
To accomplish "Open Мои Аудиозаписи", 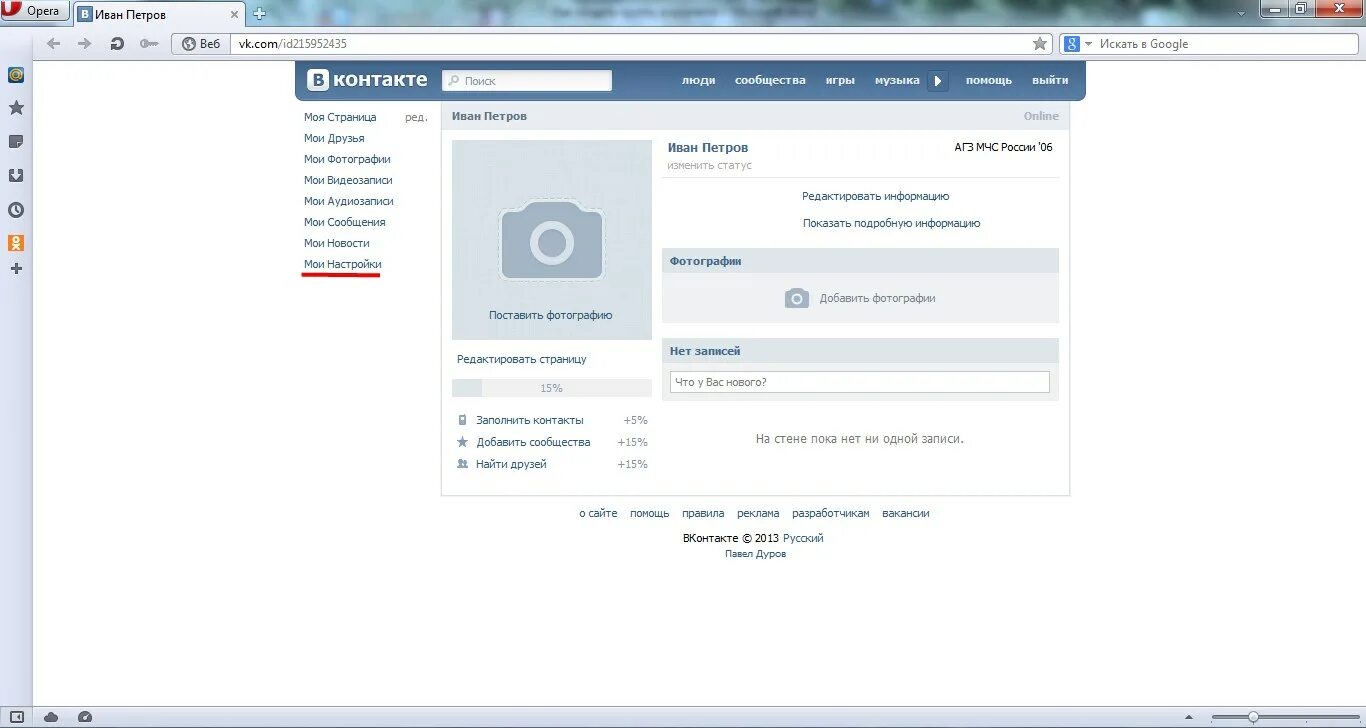I will point(349,201).
